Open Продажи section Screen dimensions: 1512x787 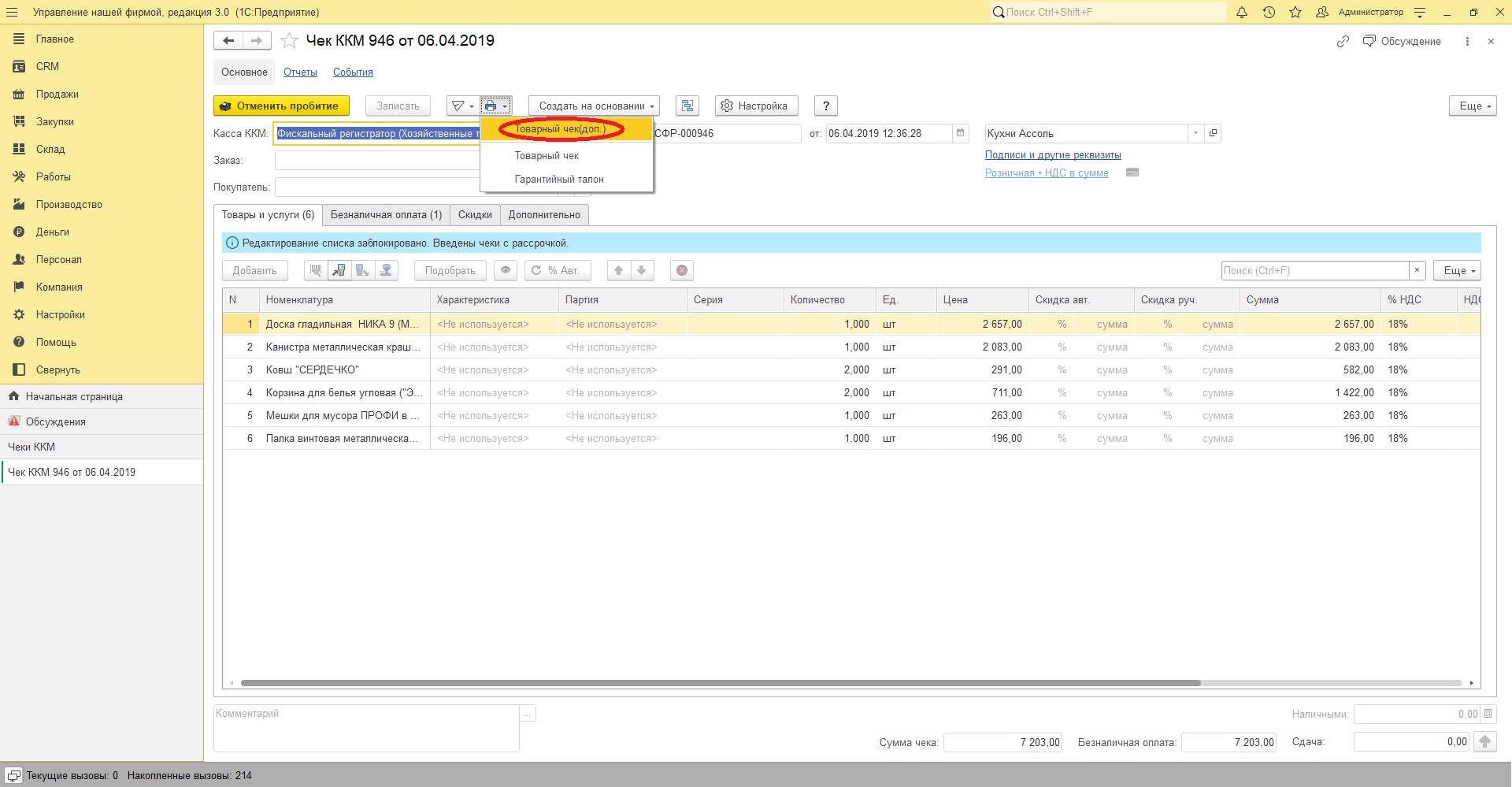point(57,94)
